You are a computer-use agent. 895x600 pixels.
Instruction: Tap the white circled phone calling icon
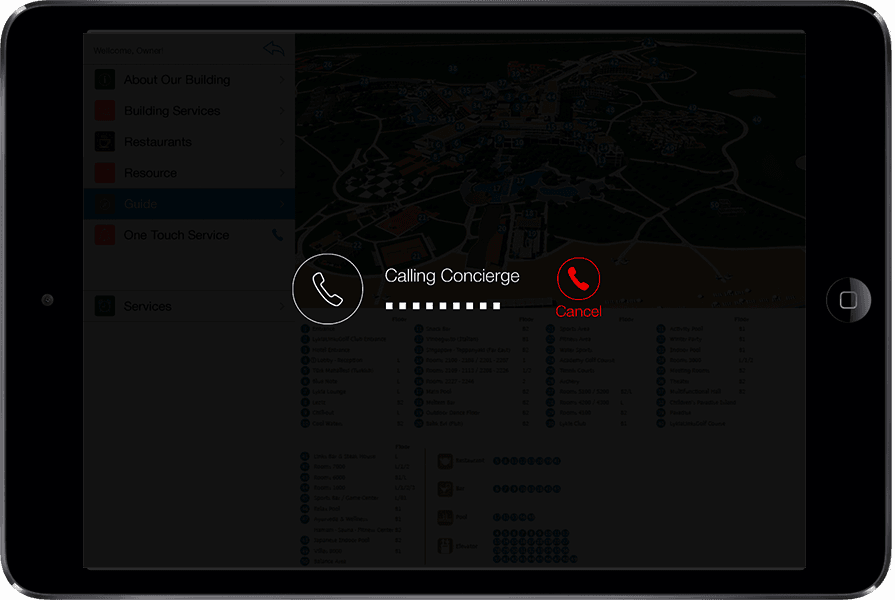tap(327, 289)
